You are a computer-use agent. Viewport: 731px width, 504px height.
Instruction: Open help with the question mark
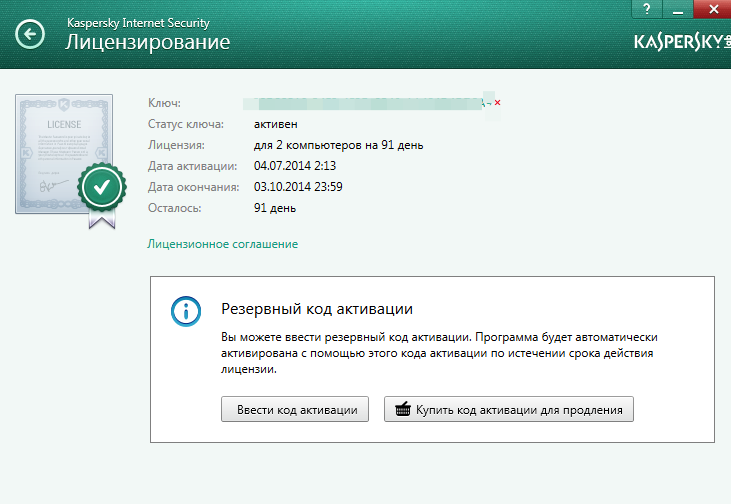[647, 9]
